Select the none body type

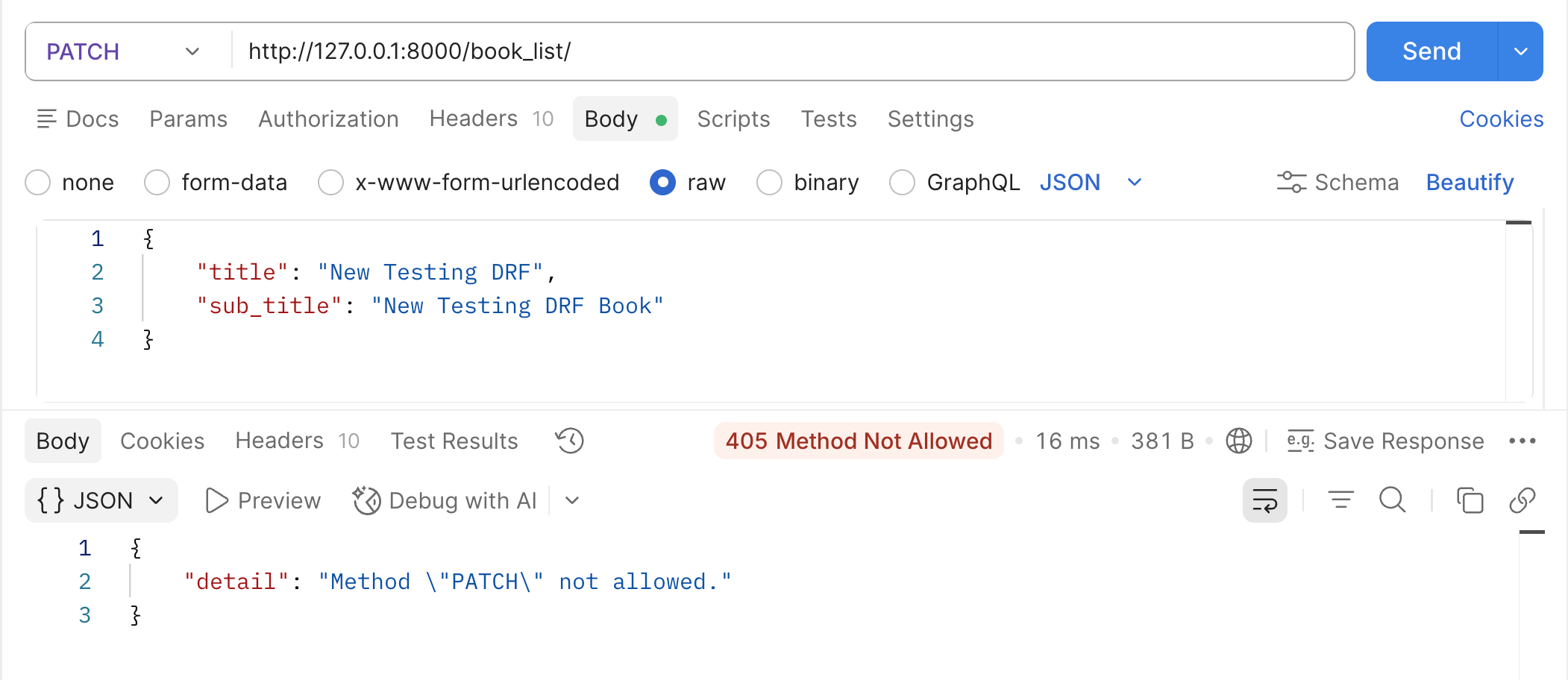38,182
